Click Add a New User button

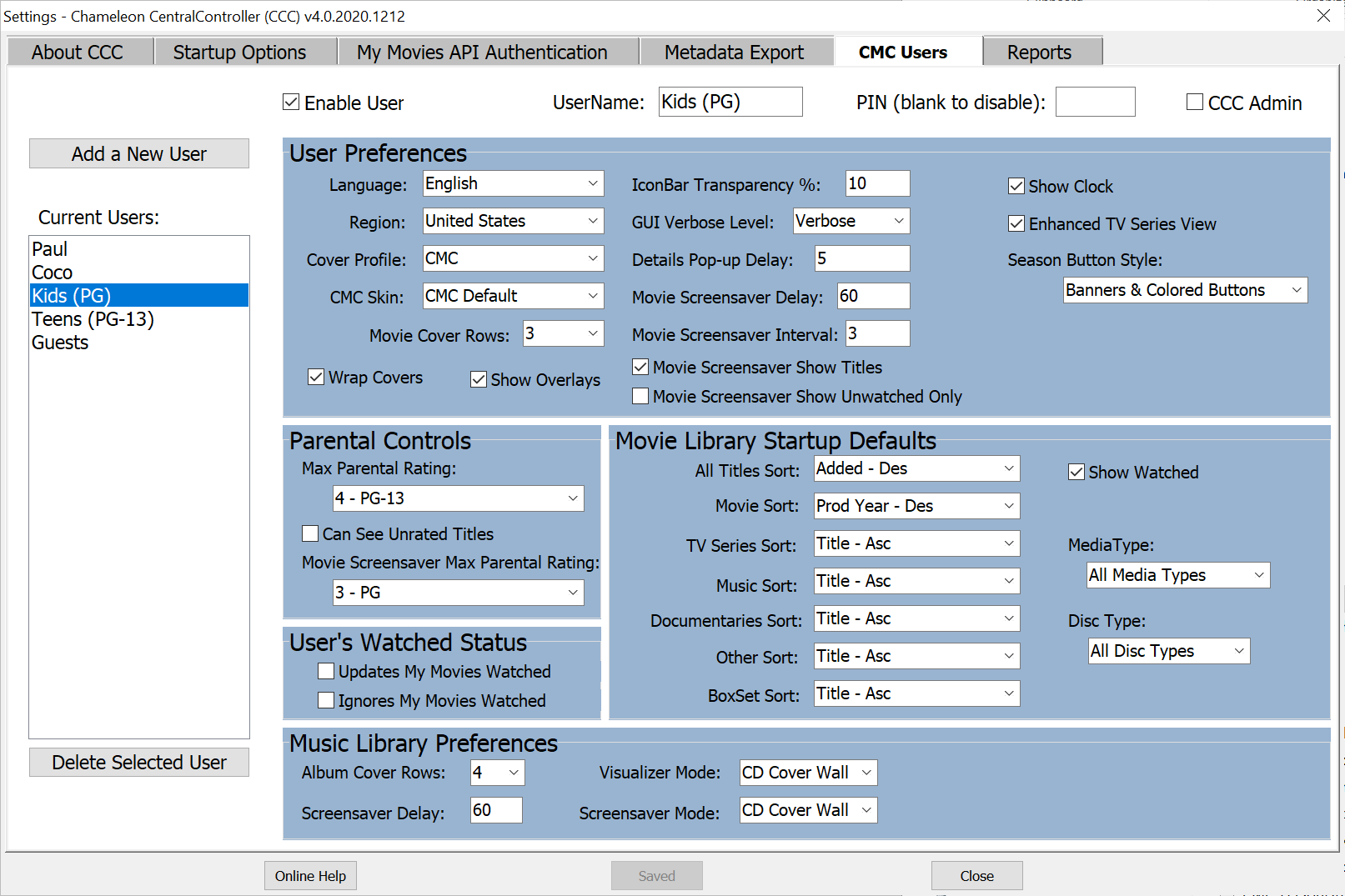(139, 154)
